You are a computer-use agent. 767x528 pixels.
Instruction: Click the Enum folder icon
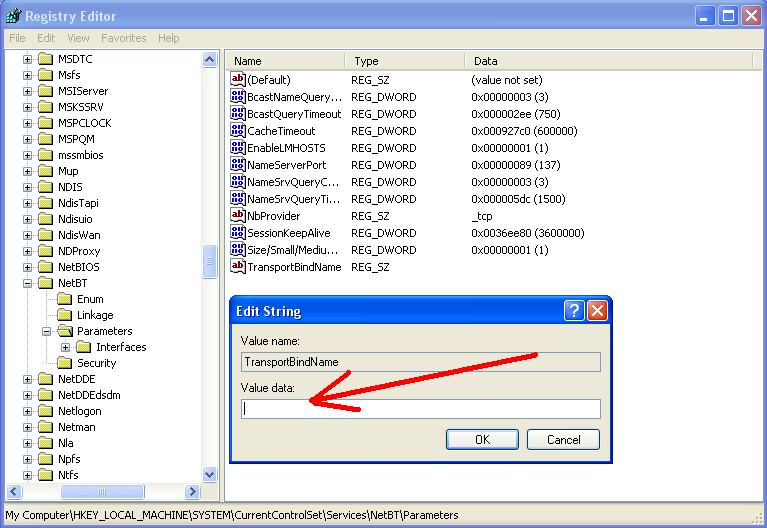pyautogui.click(x=65, y=298)
